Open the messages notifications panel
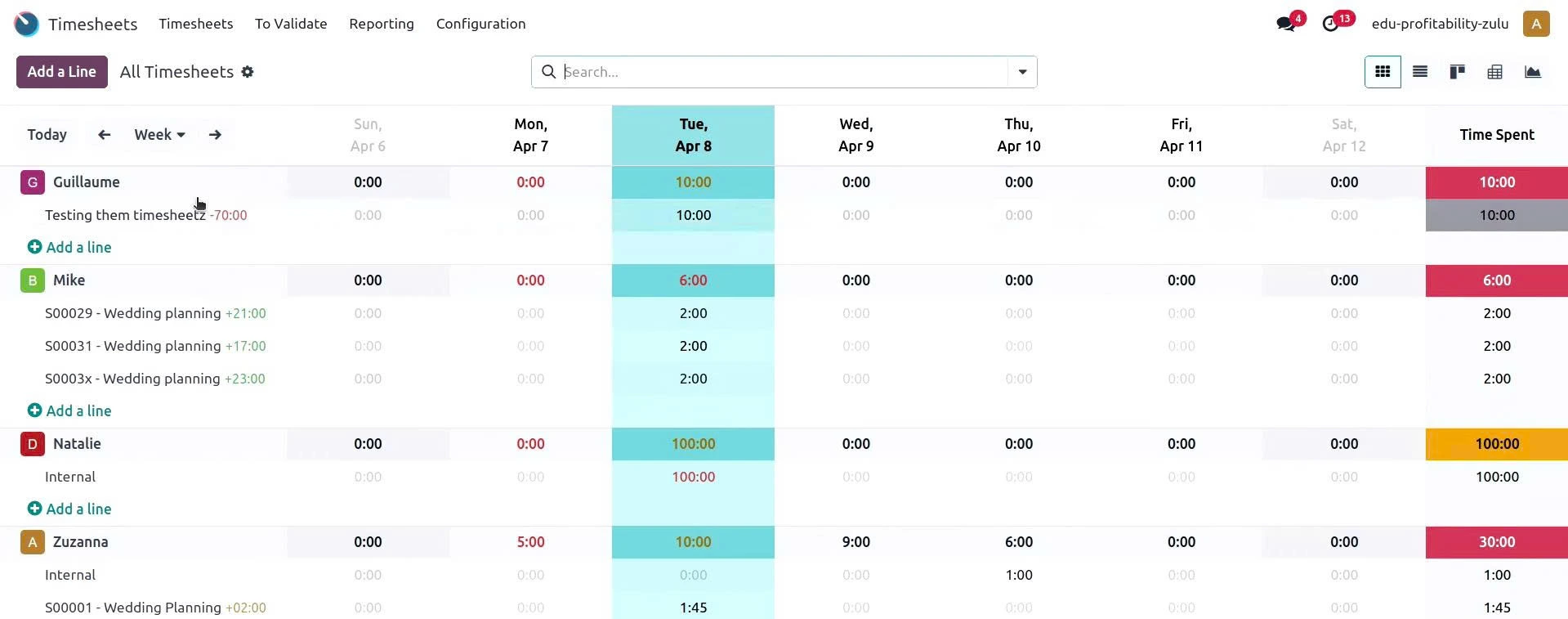1568x619 pixels. click(x=1286, y=22)
